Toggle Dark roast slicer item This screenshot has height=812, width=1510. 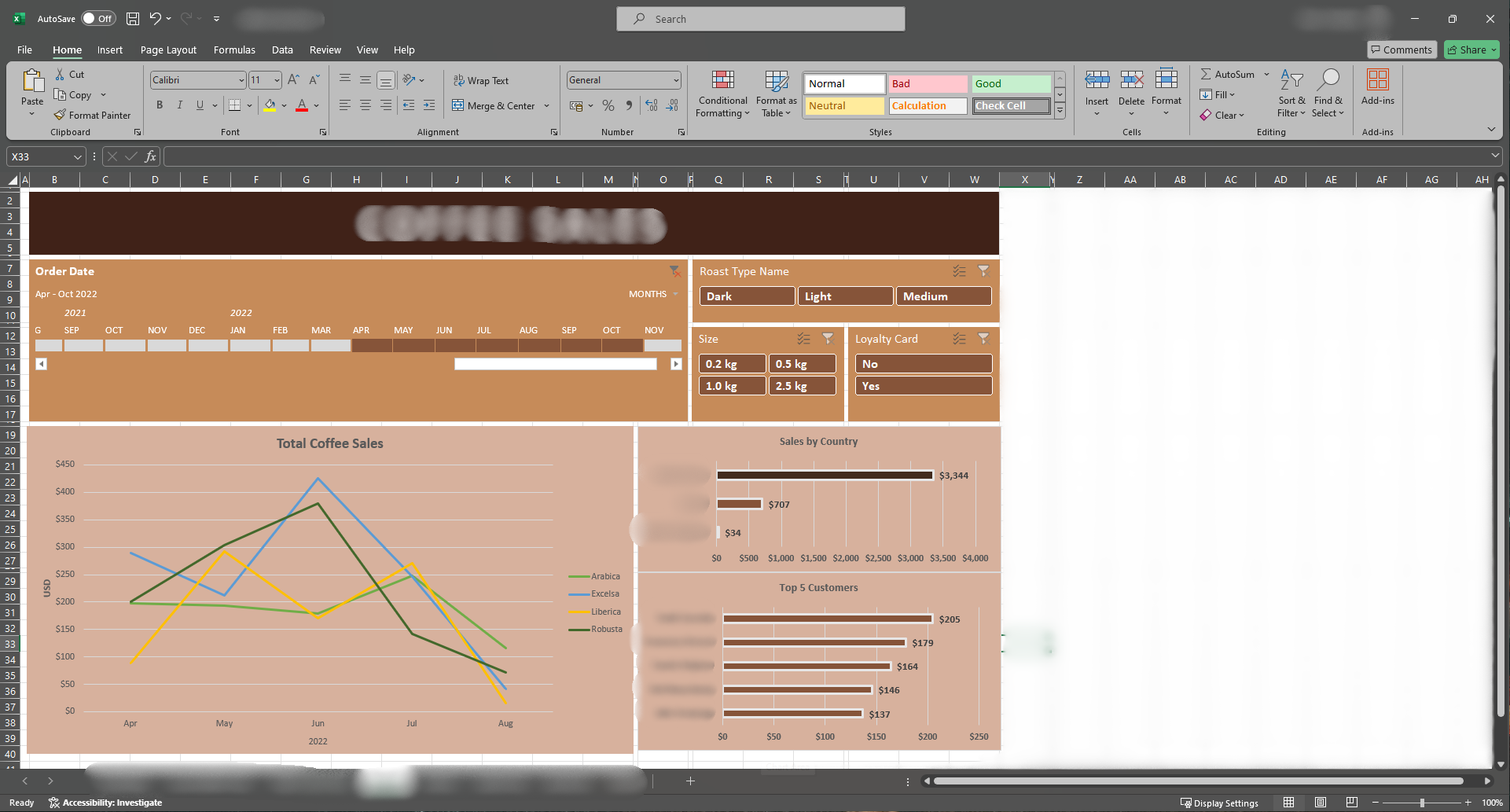coord(747,296)
